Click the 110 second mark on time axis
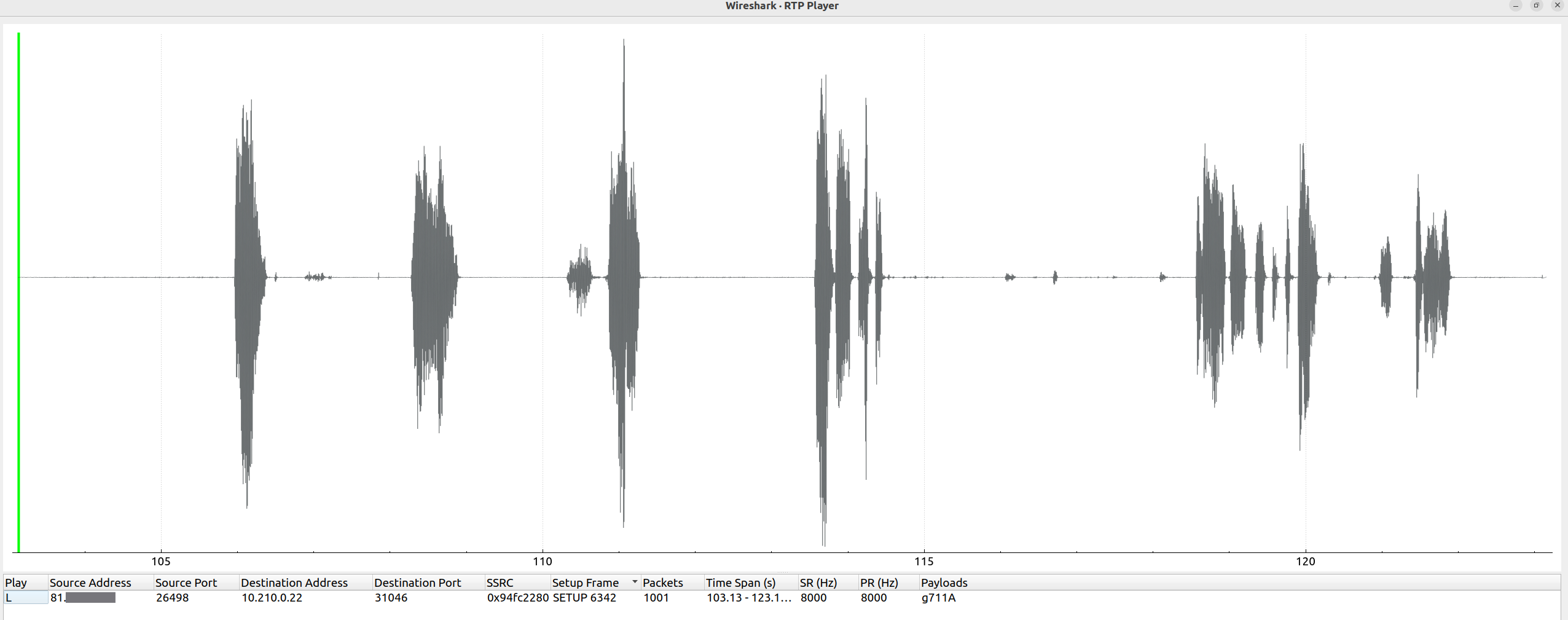This screenshot has width=1568, height=620. click(543, 561)
